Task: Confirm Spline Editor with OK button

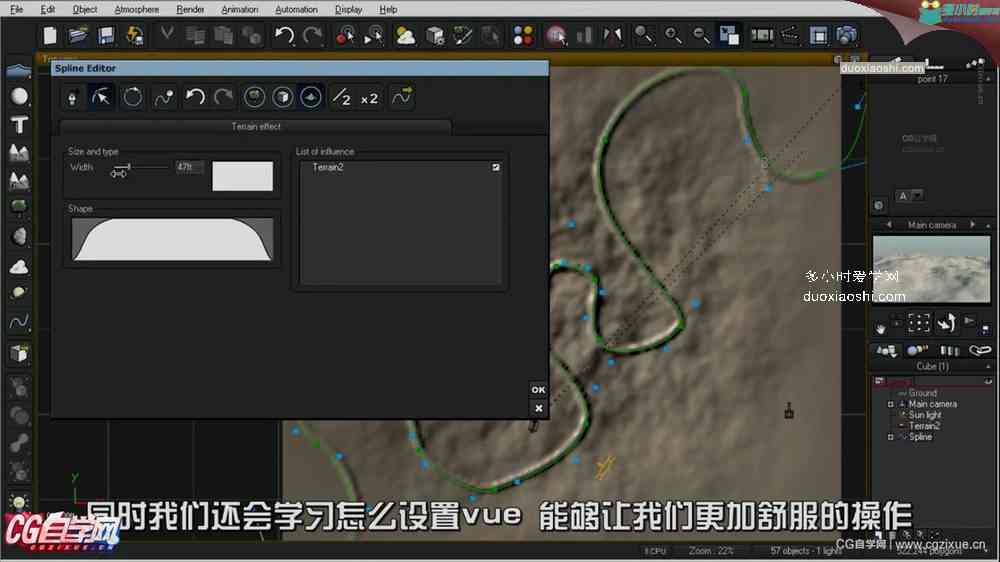Action: pos(538,390)
